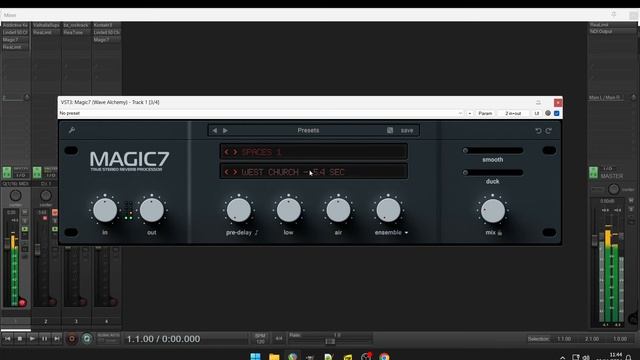640x360 pixels.
Task: Open Kontakt in track 4 FX list
Action: point(107,25)
